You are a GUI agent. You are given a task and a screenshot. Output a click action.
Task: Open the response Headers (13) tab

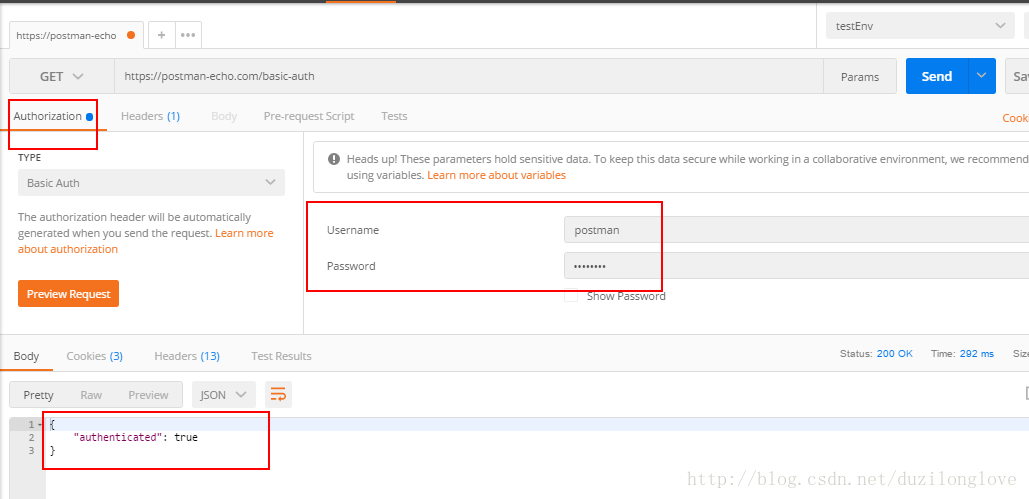pos(187,356)
